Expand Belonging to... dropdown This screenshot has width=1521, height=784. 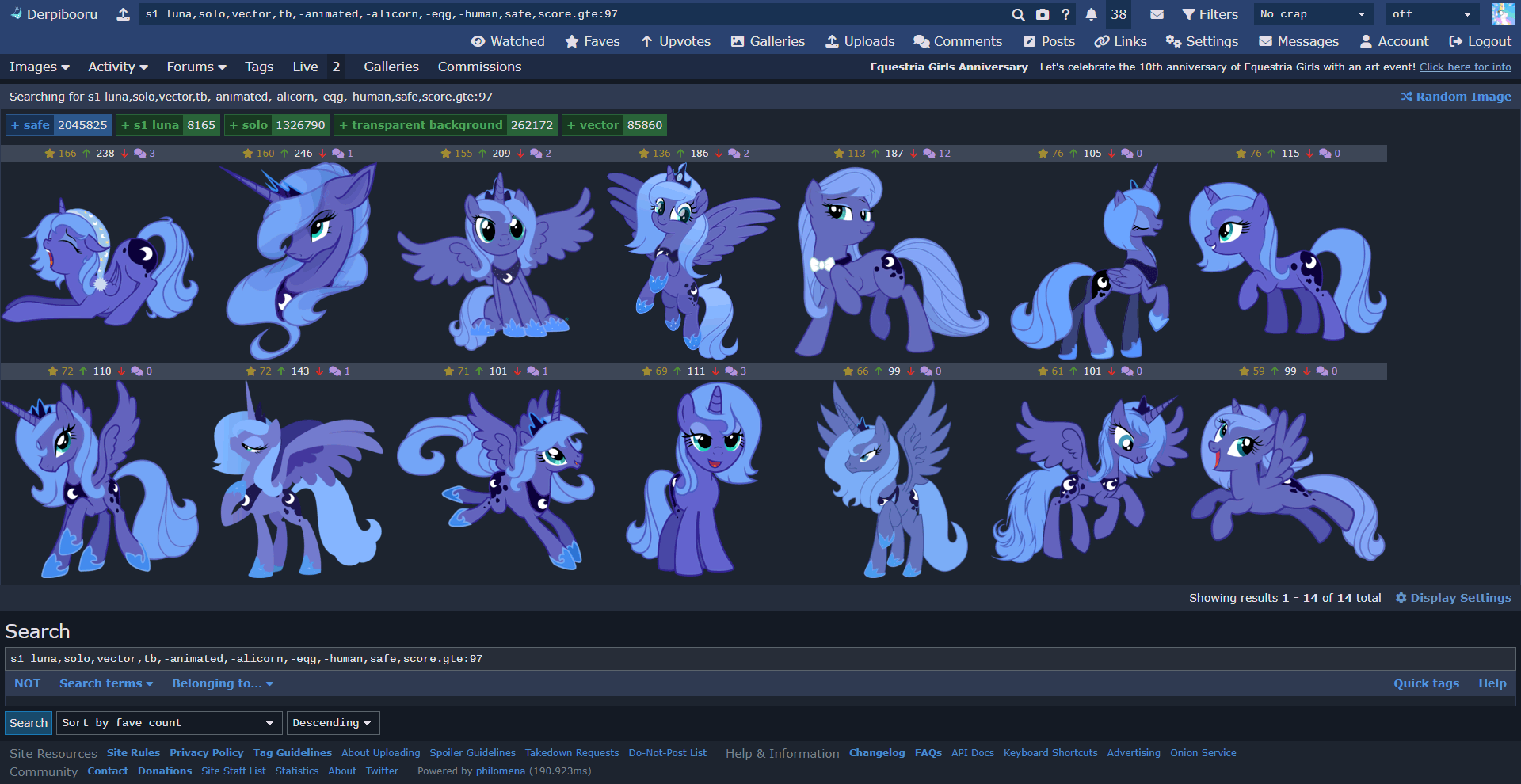point(223,683)
